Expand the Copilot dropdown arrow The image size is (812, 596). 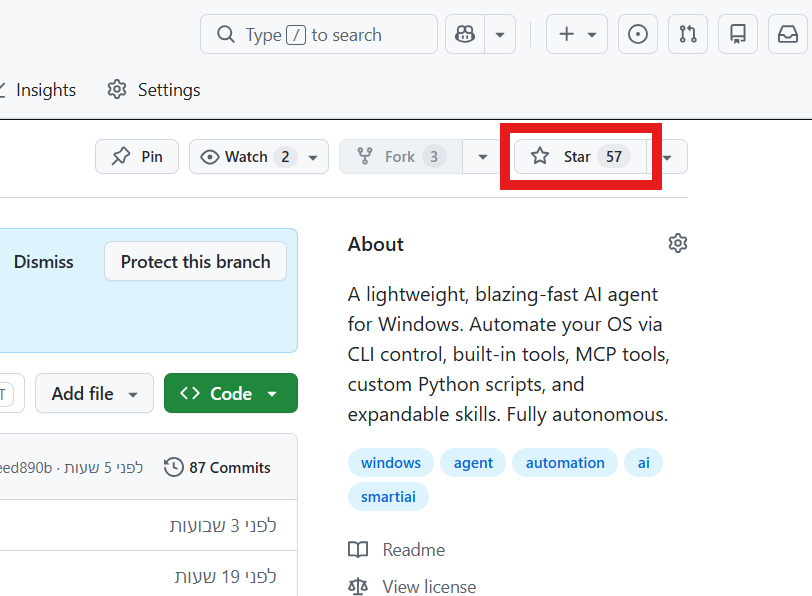click(500, 34)
